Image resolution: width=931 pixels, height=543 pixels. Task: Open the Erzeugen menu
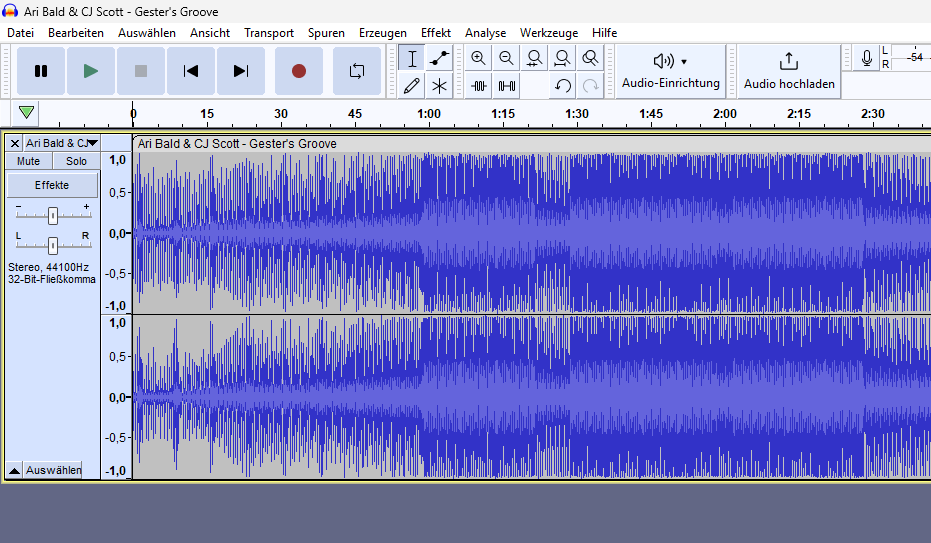(x=382, y=33)
